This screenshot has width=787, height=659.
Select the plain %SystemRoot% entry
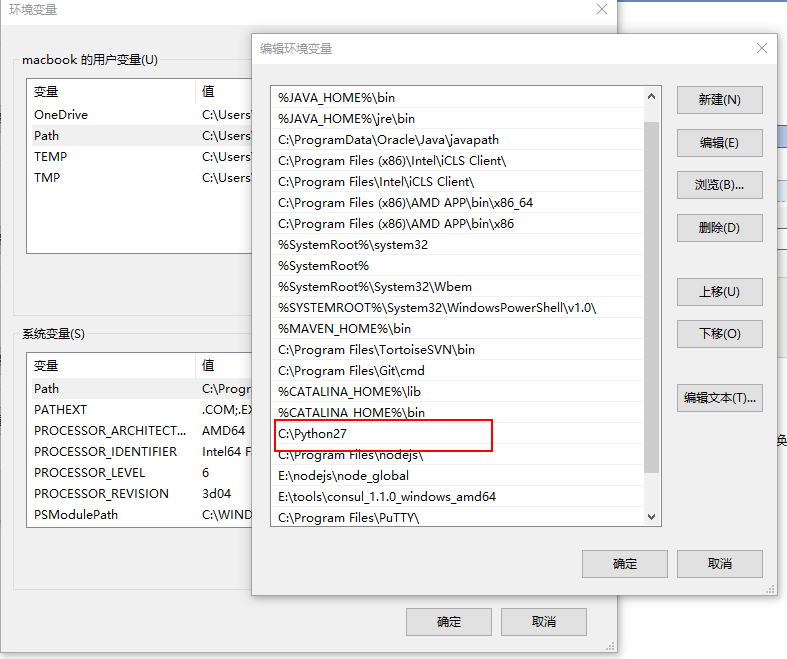457,266
